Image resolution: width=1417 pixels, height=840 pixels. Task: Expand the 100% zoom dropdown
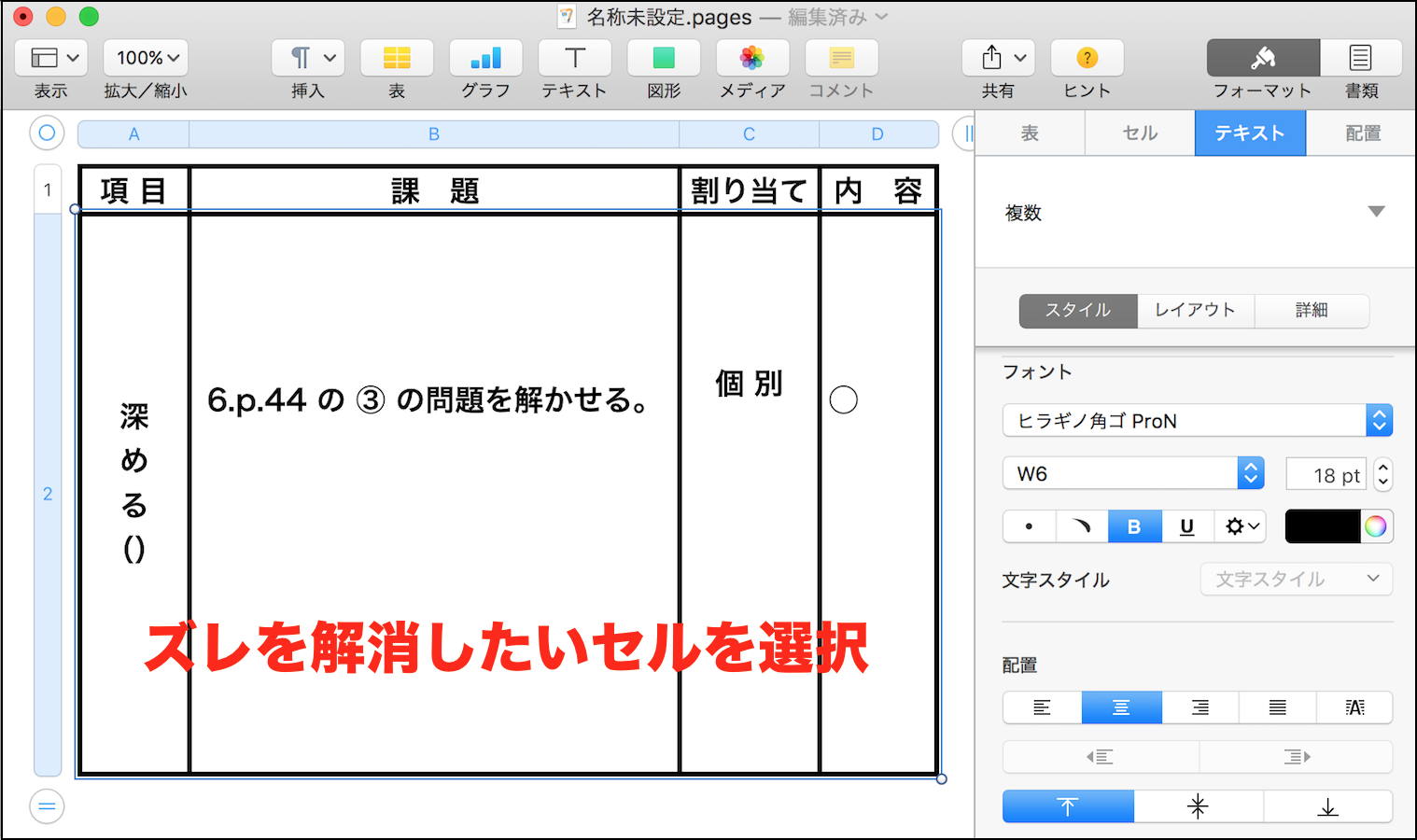pos(147,58)
